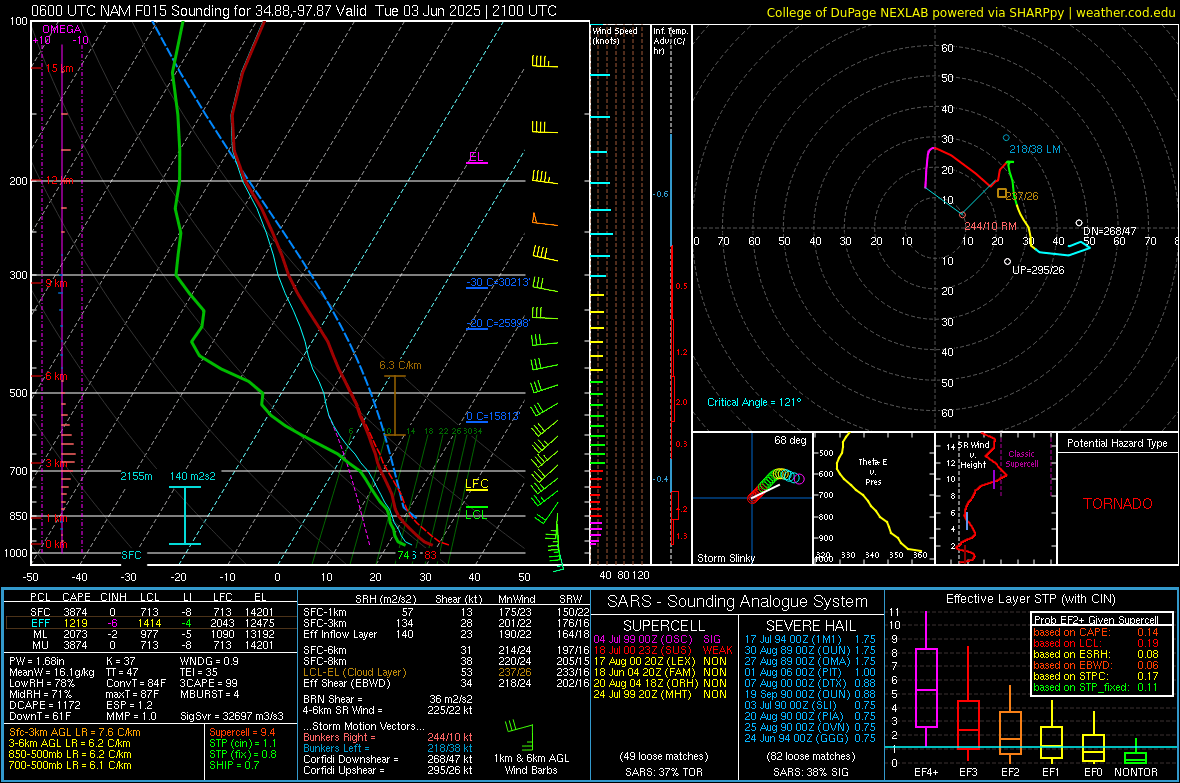Click 'Effective Layer STP (with CIN)' title

pyautogui.click(x=1030, y=599)
